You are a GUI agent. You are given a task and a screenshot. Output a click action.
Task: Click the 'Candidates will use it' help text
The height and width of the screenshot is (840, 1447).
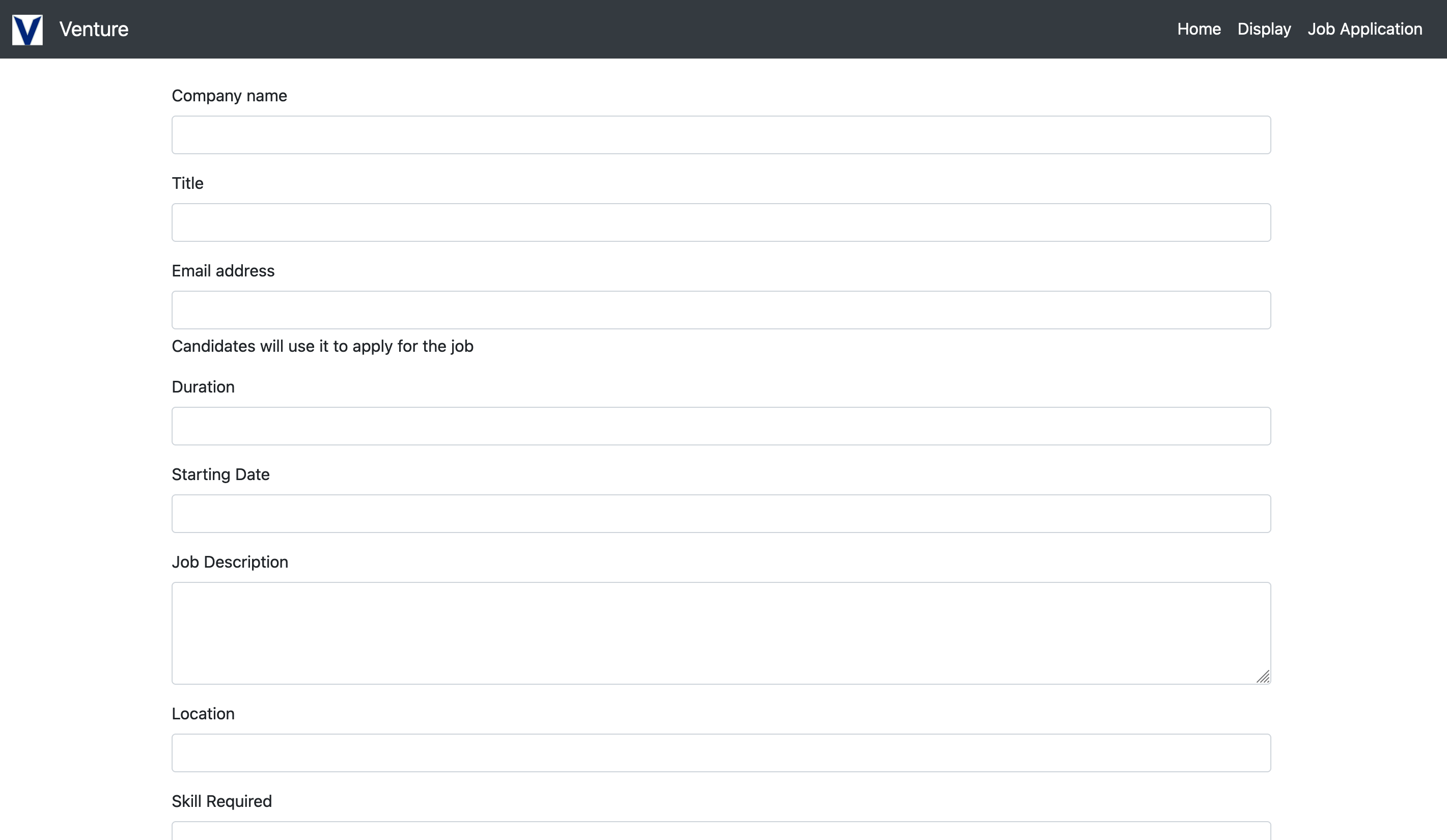pos(322,346)
